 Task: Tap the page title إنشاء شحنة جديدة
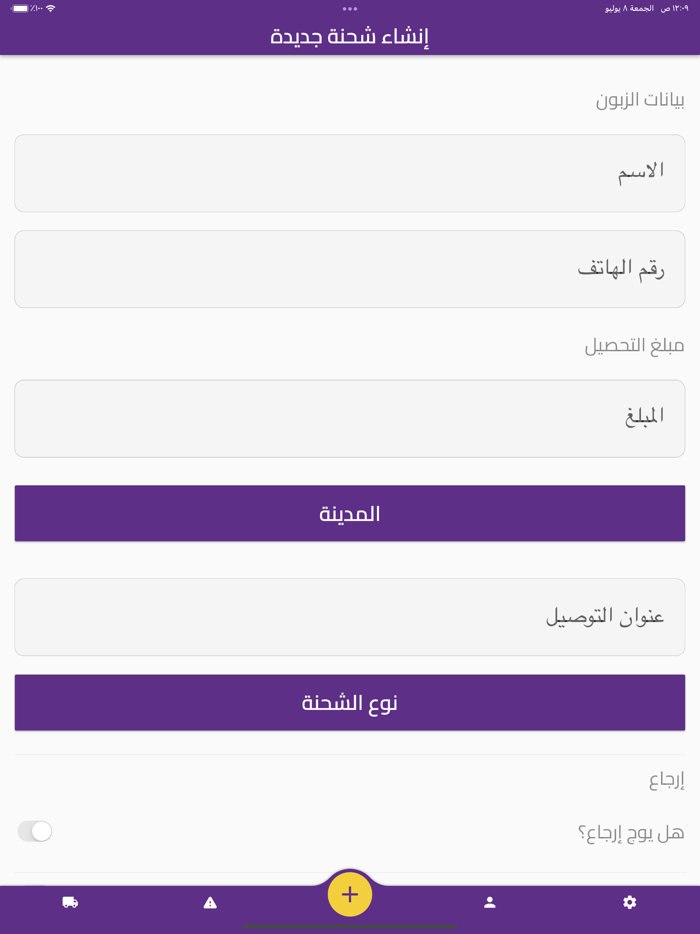click(350, 37)
